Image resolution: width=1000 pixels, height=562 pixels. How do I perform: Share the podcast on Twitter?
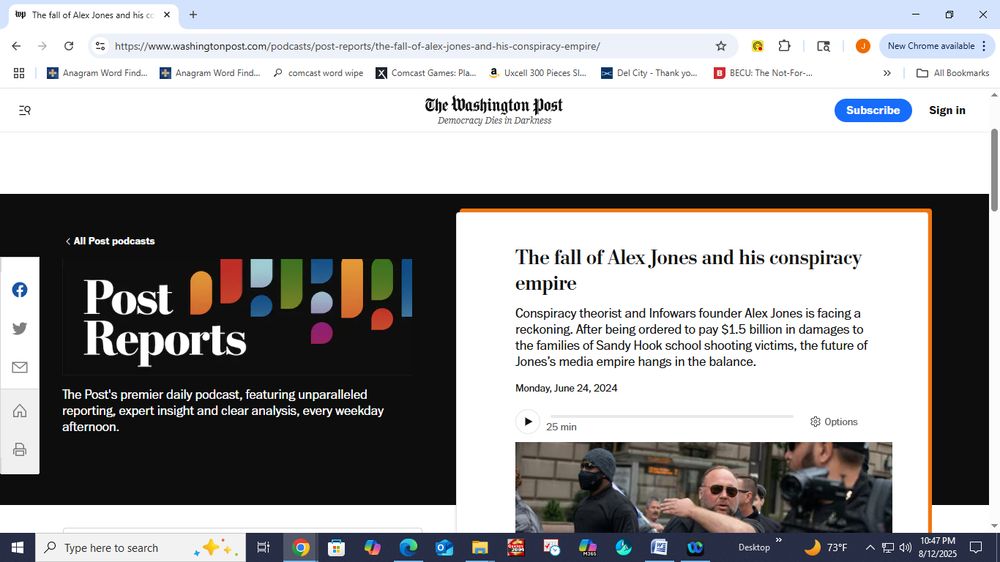pyautogui.click(x=20, y=329)
